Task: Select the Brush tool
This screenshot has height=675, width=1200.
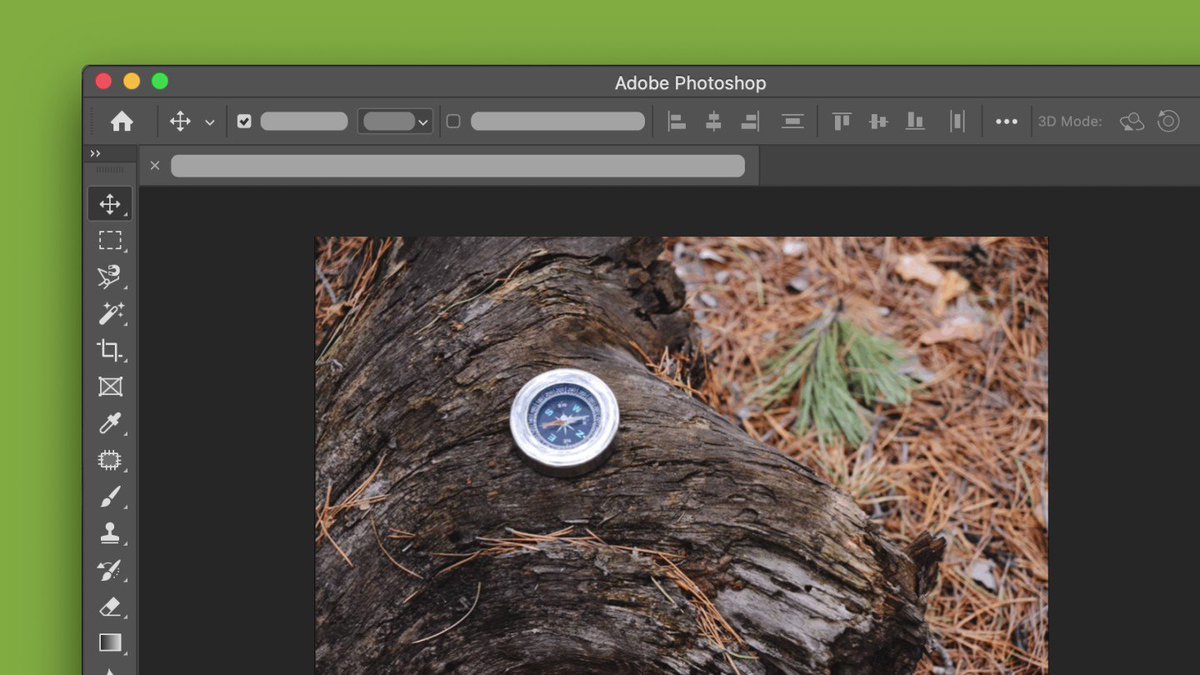Action: click(110, 497)
